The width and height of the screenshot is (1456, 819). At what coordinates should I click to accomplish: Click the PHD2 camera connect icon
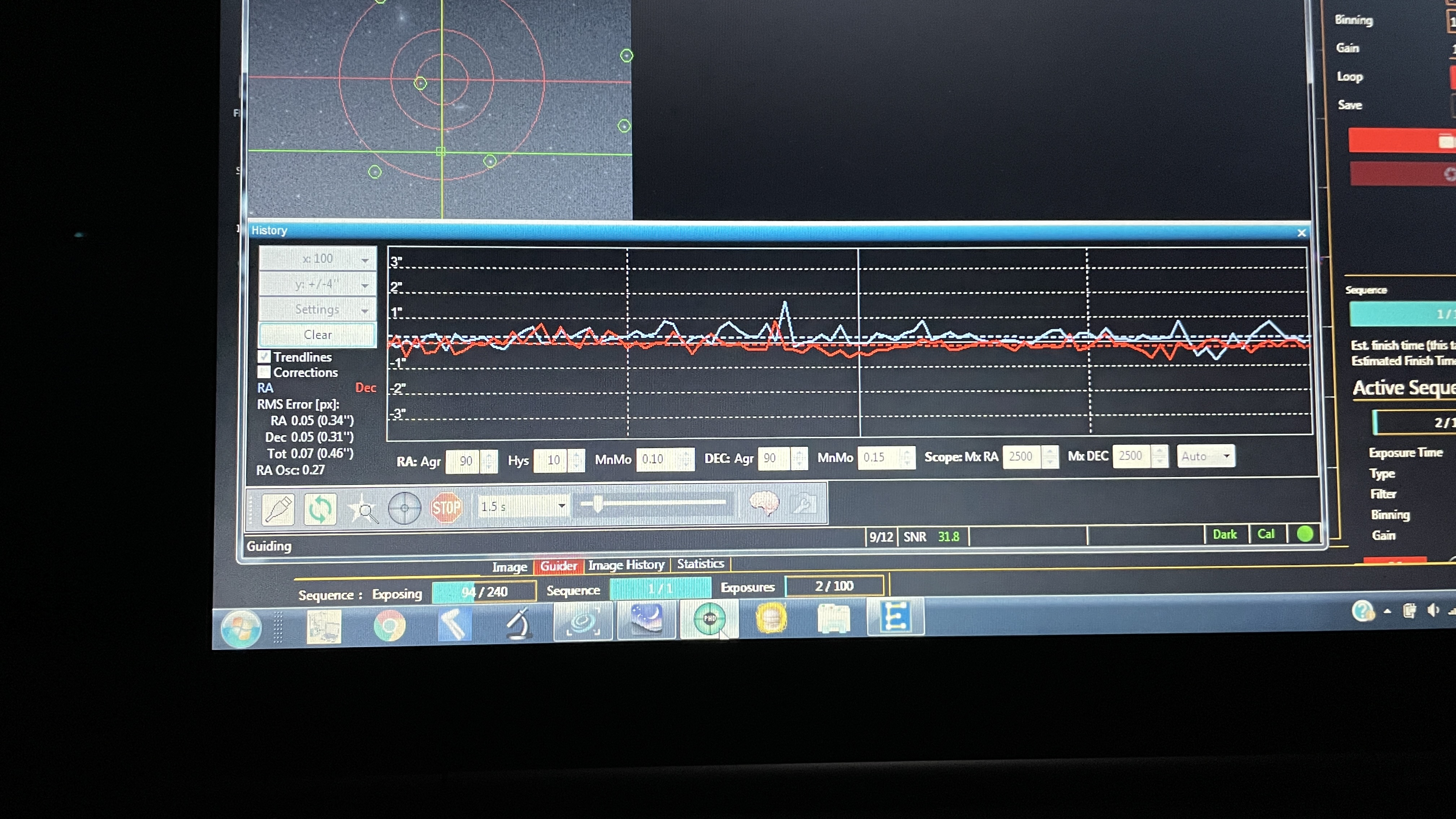coord(278,509)
